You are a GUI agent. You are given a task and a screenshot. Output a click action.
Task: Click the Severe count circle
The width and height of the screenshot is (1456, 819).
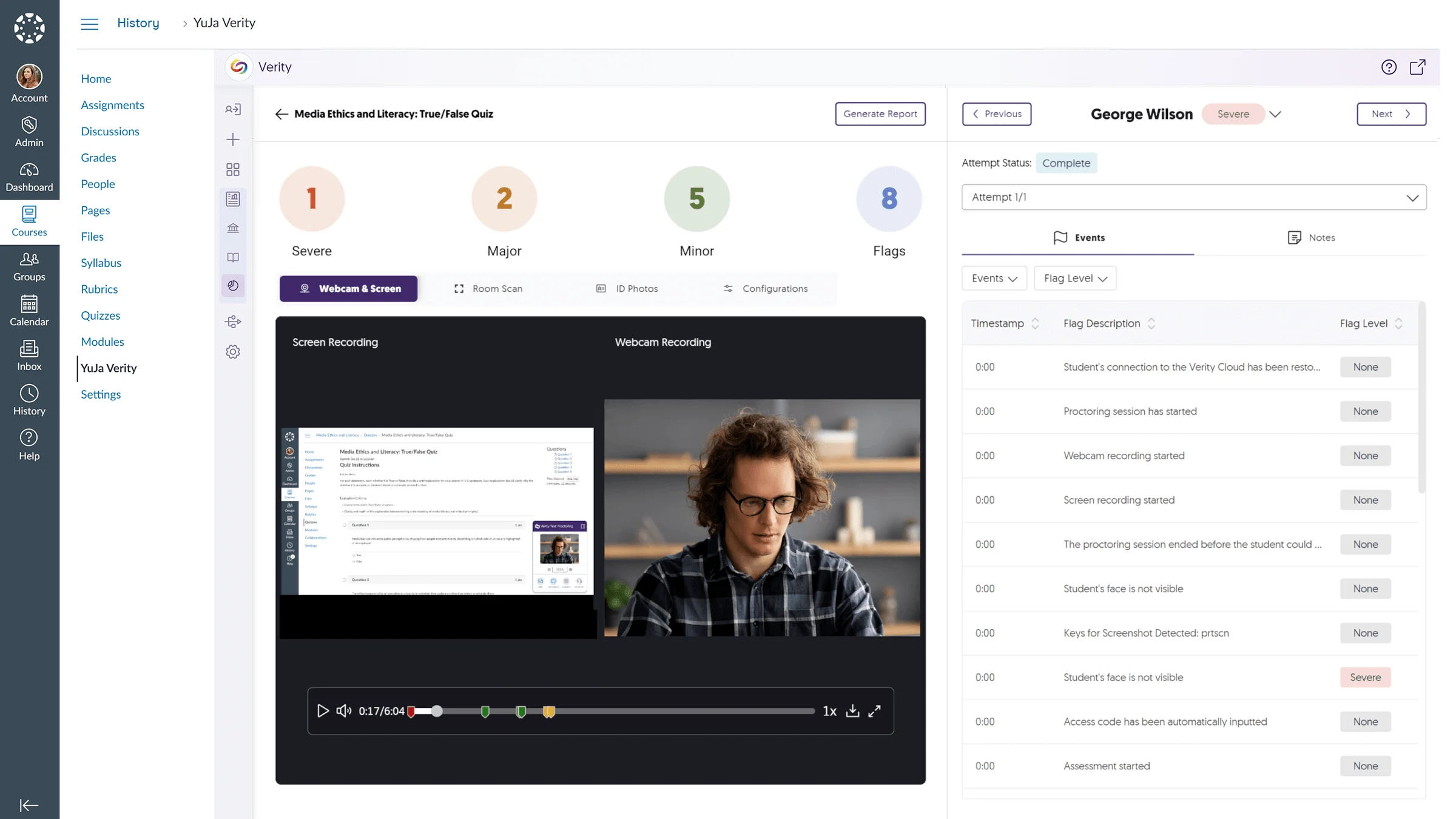(x=312, y=199)
